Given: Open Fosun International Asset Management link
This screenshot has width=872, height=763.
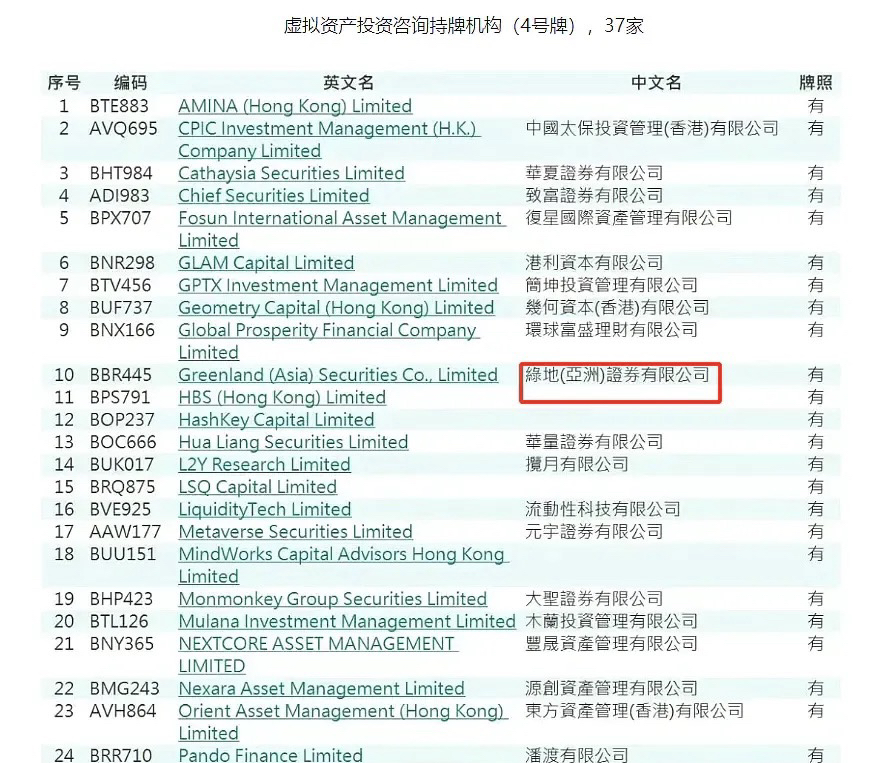Looking at the screenshot, I should click(341, 229).
